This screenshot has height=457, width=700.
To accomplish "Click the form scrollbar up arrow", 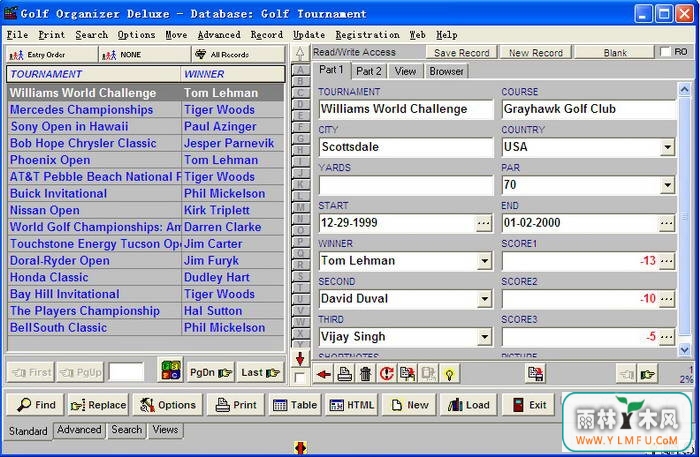I will [684, 90].
